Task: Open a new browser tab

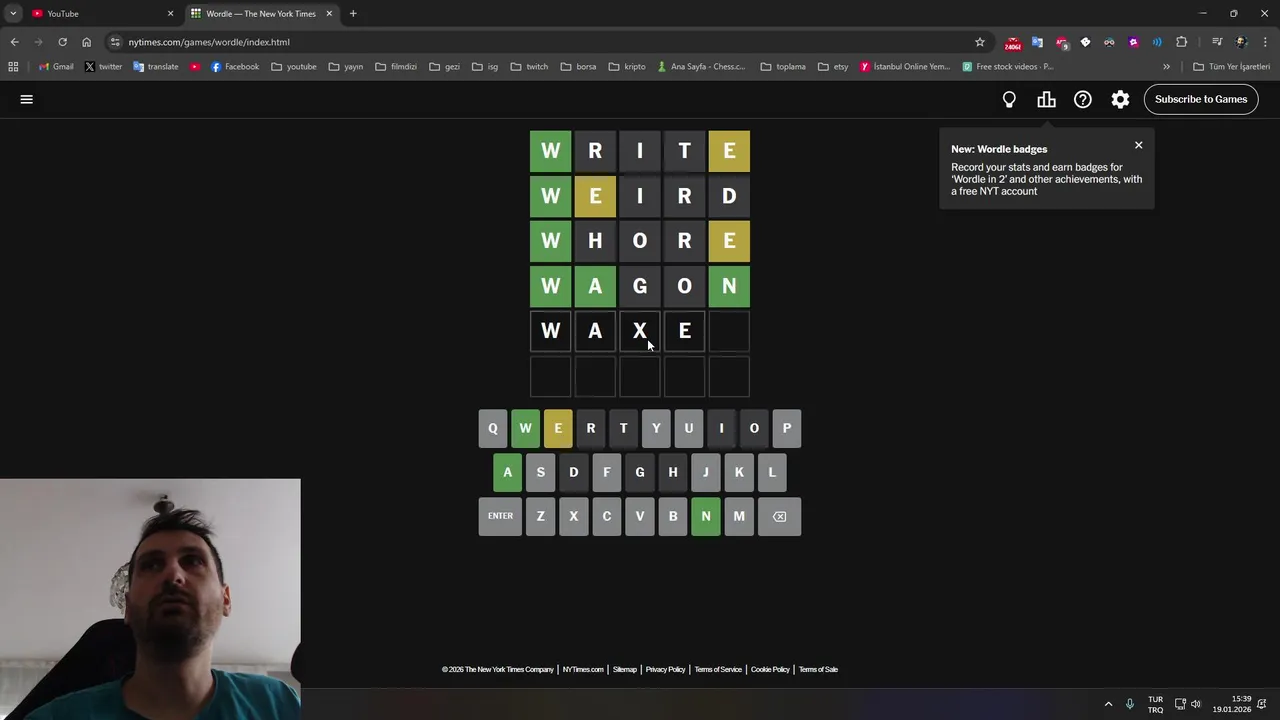Action: point(353,13)
